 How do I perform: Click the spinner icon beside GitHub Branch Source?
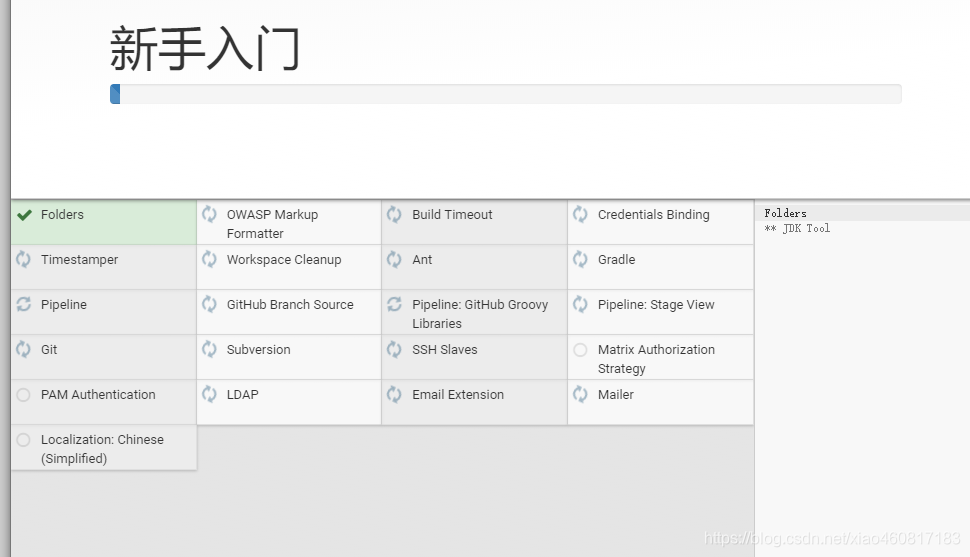(209, 304)
